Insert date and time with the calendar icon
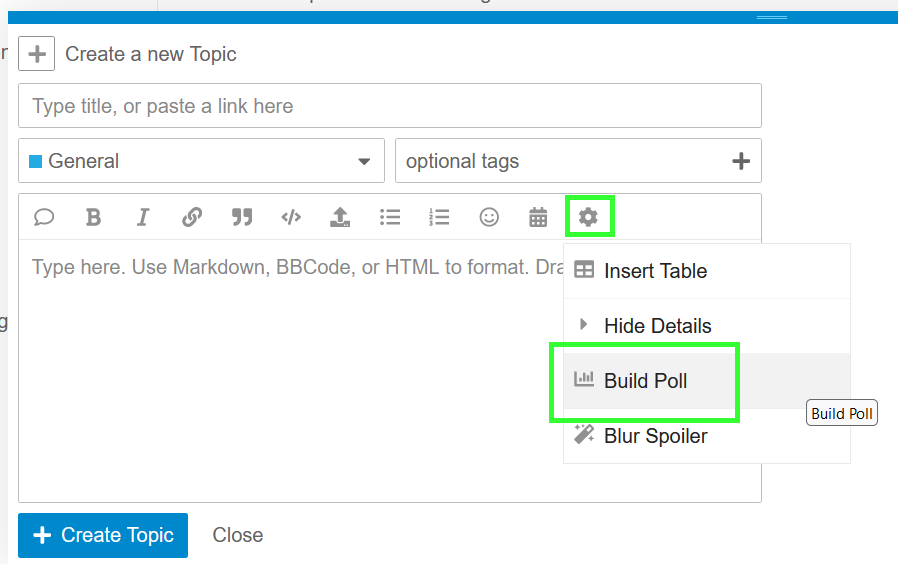 (538, 217)
